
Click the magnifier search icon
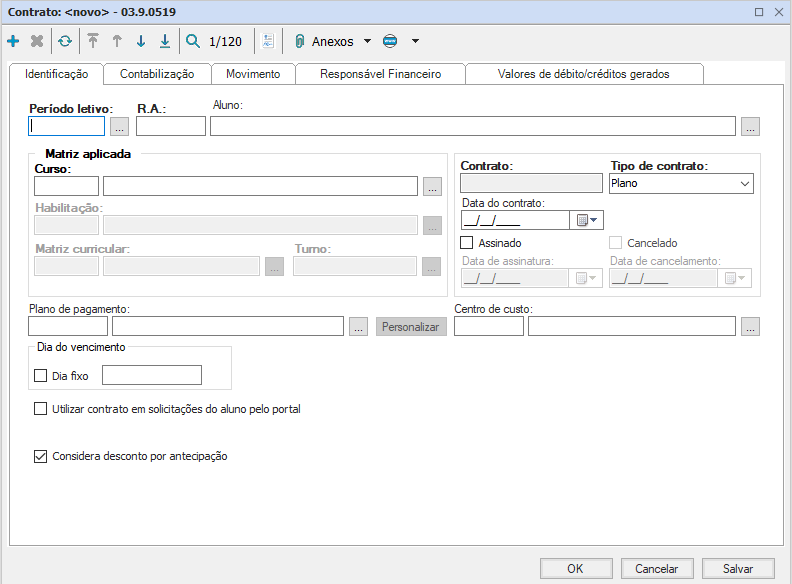193,42
